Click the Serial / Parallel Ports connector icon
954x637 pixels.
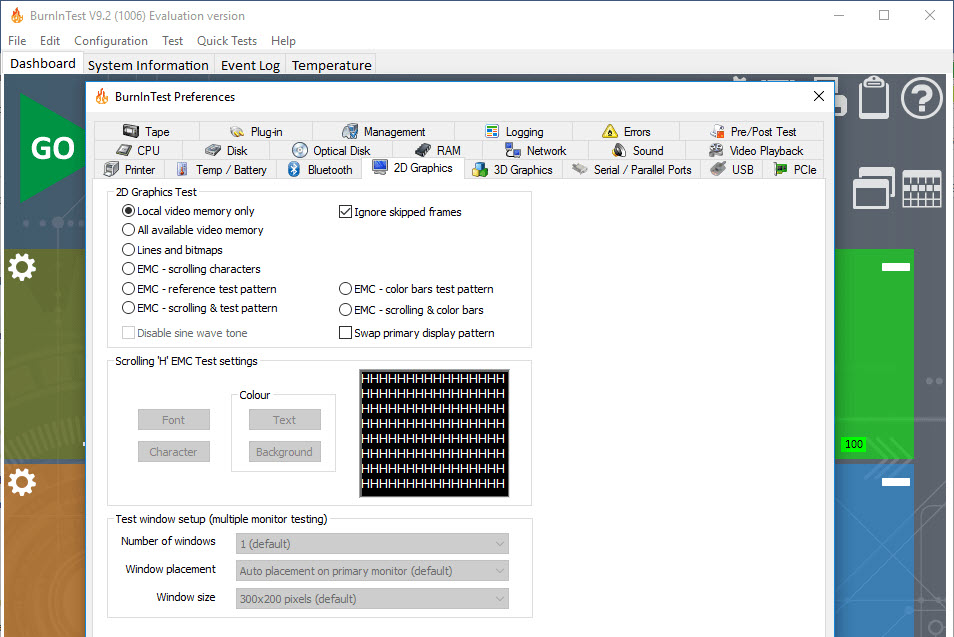580,169
